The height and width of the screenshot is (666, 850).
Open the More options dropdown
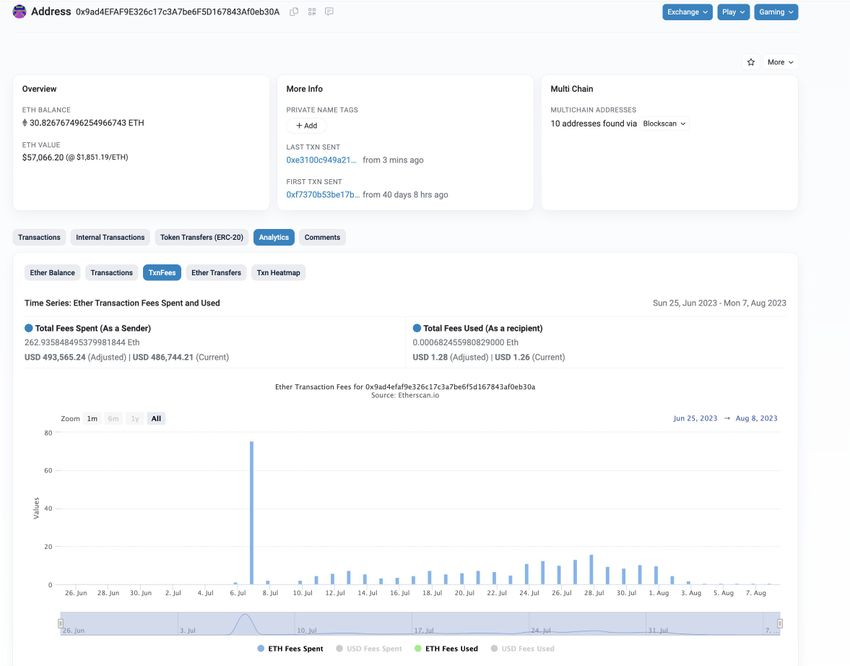coord(780,62)
